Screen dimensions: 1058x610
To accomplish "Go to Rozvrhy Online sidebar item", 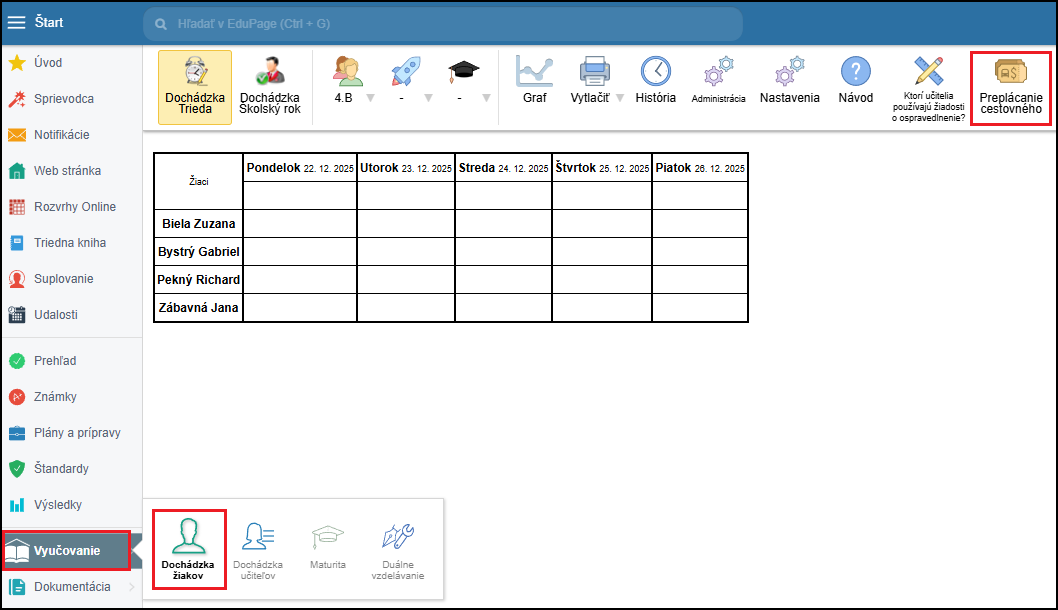I will pos(74,207).
